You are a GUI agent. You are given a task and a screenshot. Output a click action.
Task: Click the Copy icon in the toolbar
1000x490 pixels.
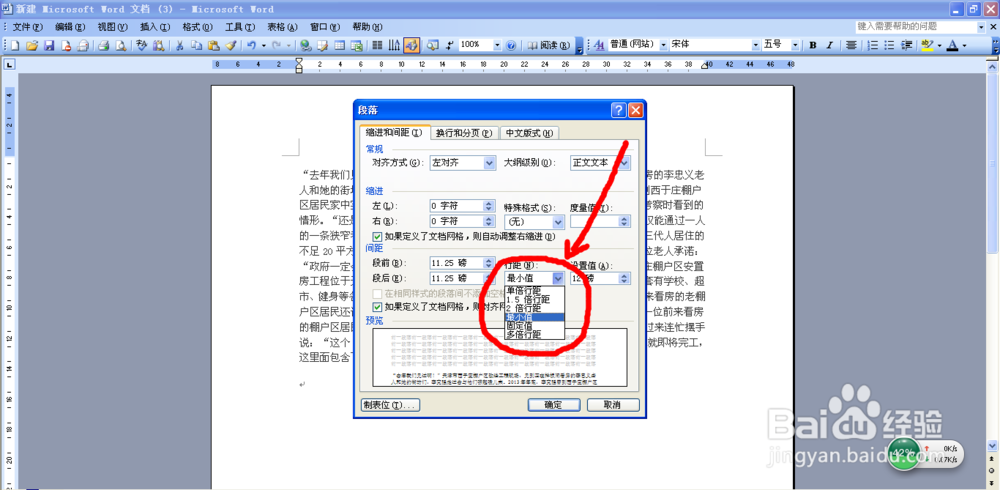coord(196,45)
